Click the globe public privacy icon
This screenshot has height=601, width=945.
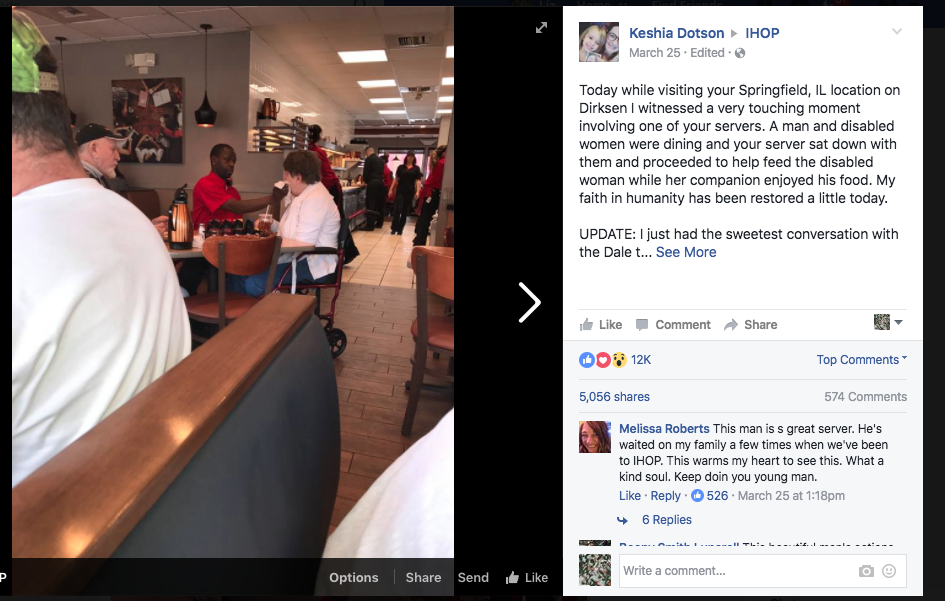pos(740,53)
